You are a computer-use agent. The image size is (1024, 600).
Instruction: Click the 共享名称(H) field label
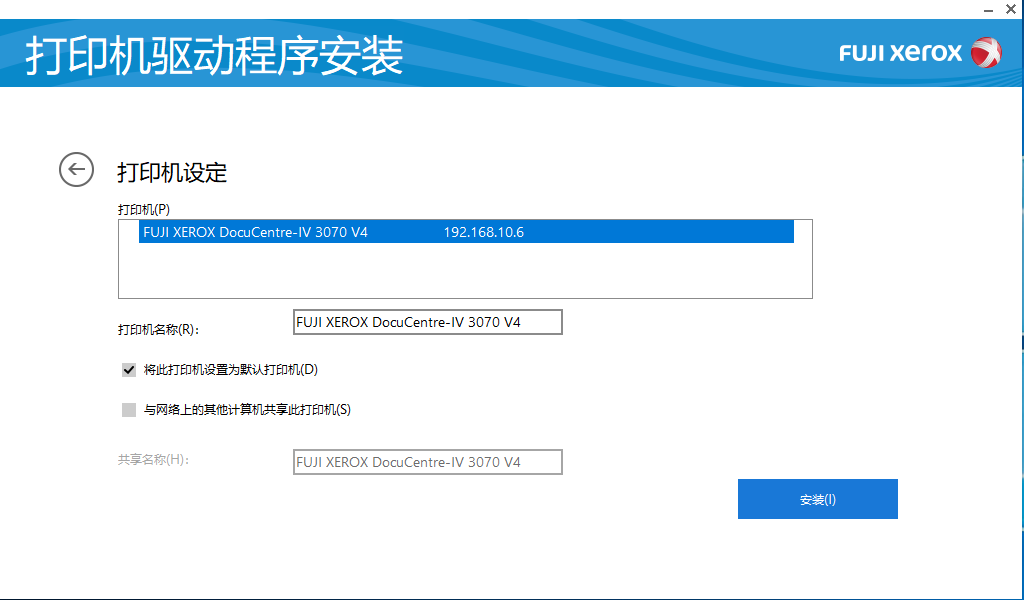click(x=153, y=460)
